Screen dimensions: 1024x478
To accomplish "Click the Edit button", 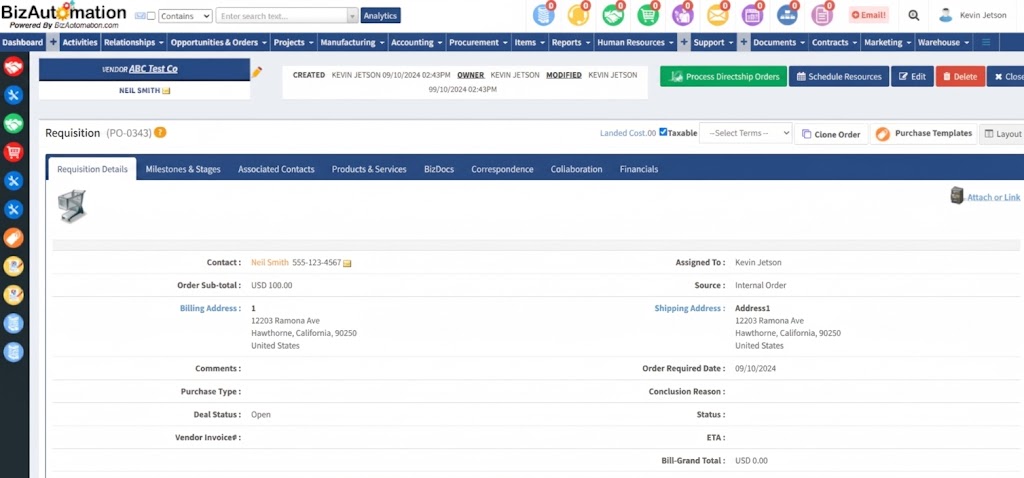I will click(912, 76).
